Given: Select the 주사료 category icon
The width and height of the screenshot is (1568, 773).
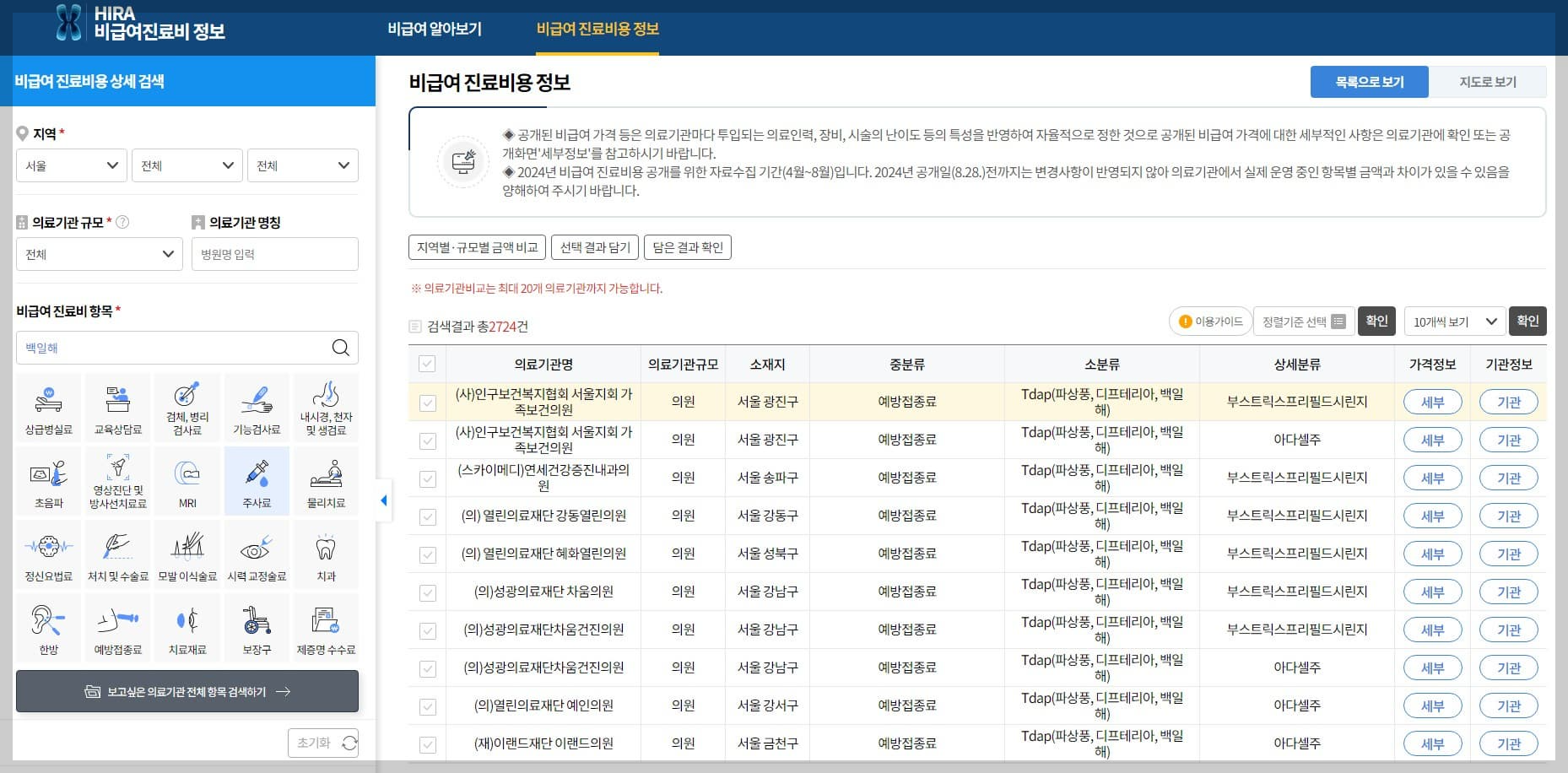Looking at the screenshot, I should tap(257, 480).
